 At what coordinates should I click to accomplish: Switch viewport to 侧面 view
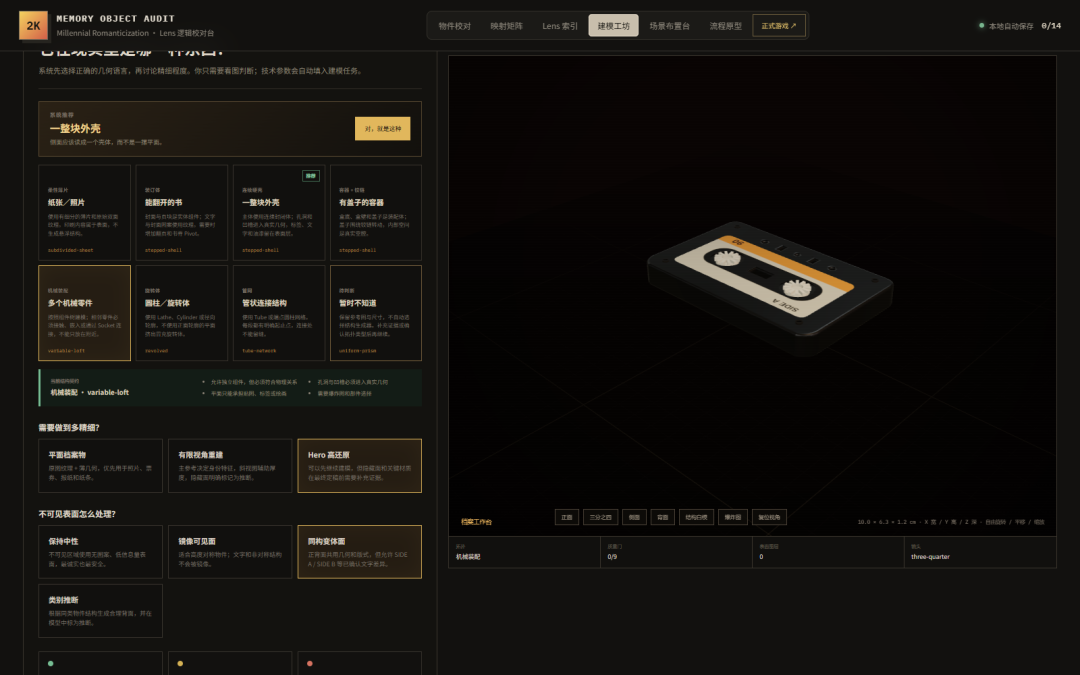click(634, 517)
